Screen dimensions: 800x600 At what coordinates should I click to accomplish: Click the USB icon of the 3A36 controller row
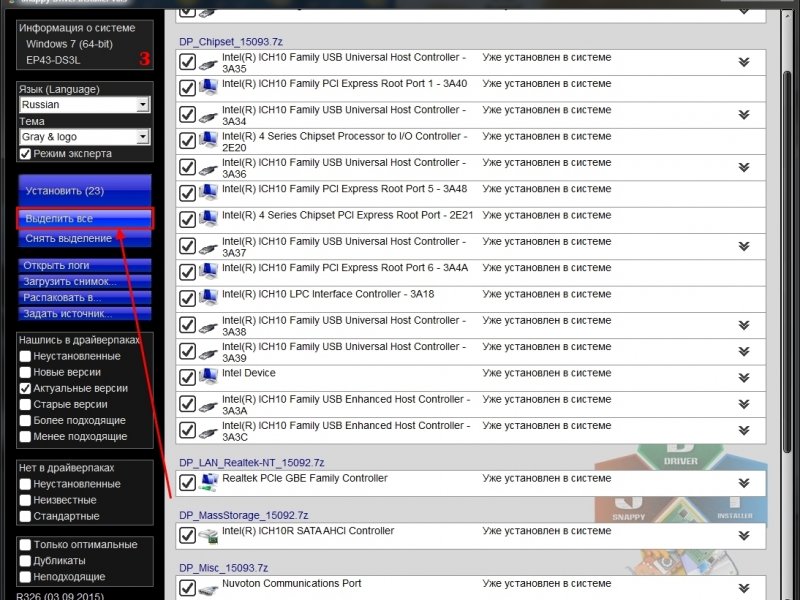pyautogui.click(x=208, y=169)
